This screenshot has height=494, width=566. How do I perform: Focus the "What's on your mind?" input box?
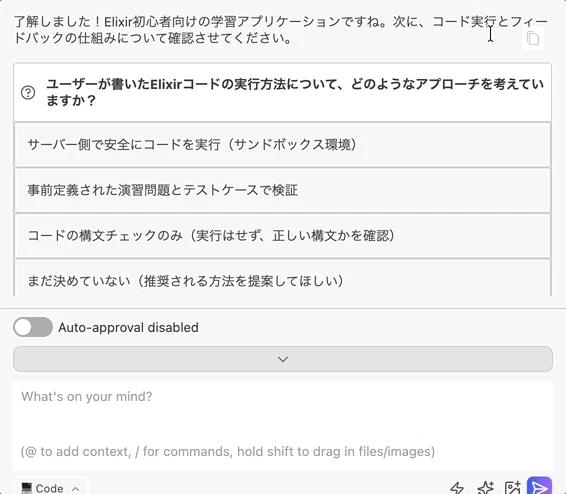[283, 426]
